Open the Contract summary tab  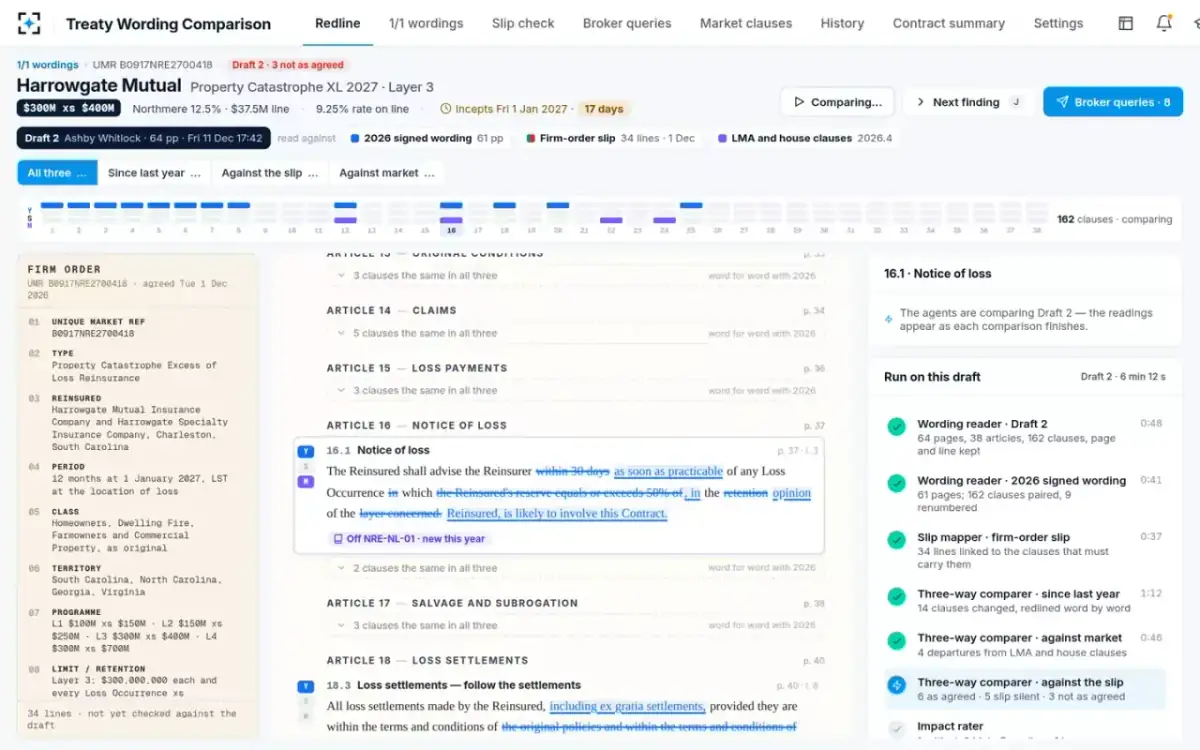[949, 23]
